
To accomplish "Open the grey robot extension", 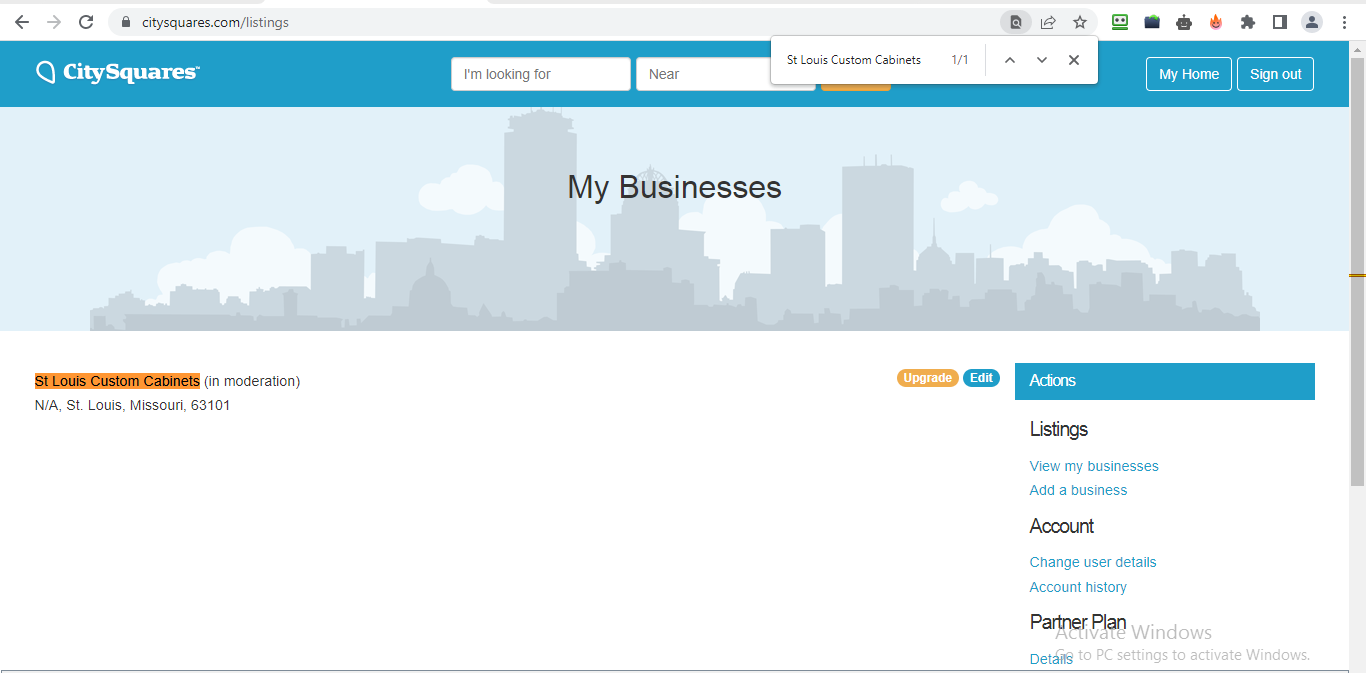I will (1184, 22).
